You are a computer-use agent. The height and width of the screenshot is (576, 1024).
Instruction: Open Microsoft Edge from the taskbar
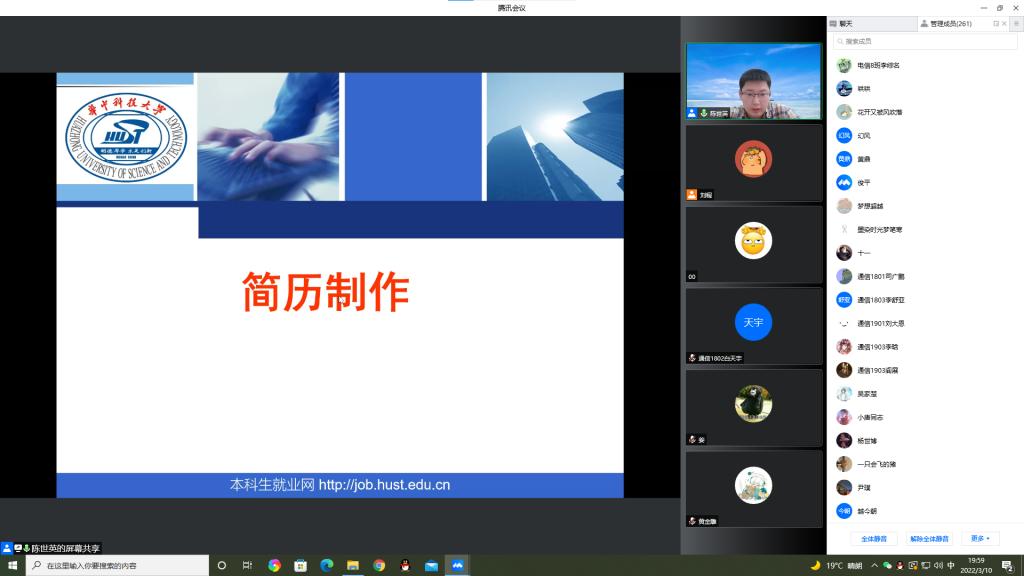326,565
